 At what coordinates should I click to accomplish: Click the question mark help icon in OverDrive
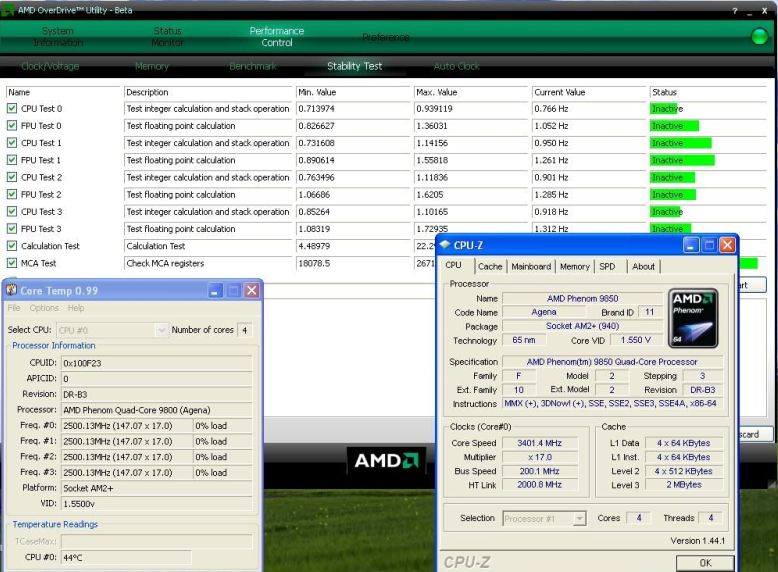click(734, 9)
